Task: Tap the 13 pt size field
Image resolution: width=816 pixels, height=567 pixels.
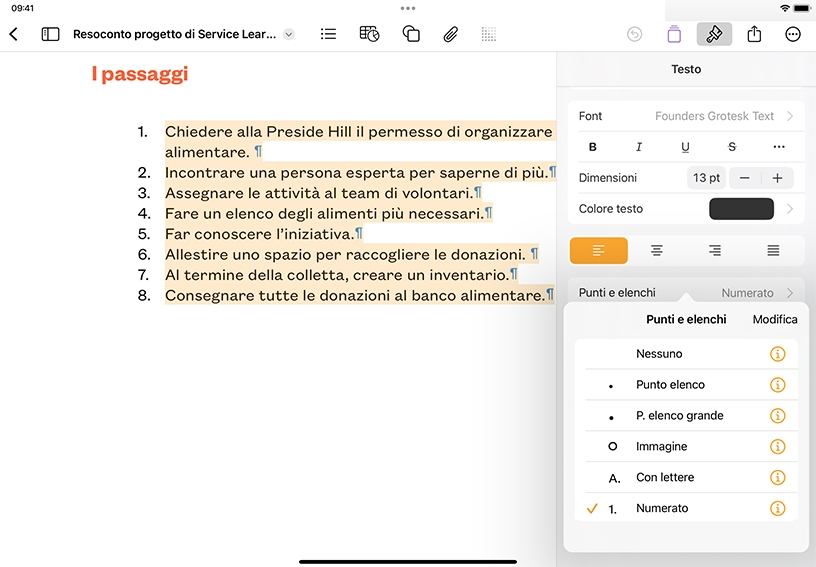Action: 706,178
